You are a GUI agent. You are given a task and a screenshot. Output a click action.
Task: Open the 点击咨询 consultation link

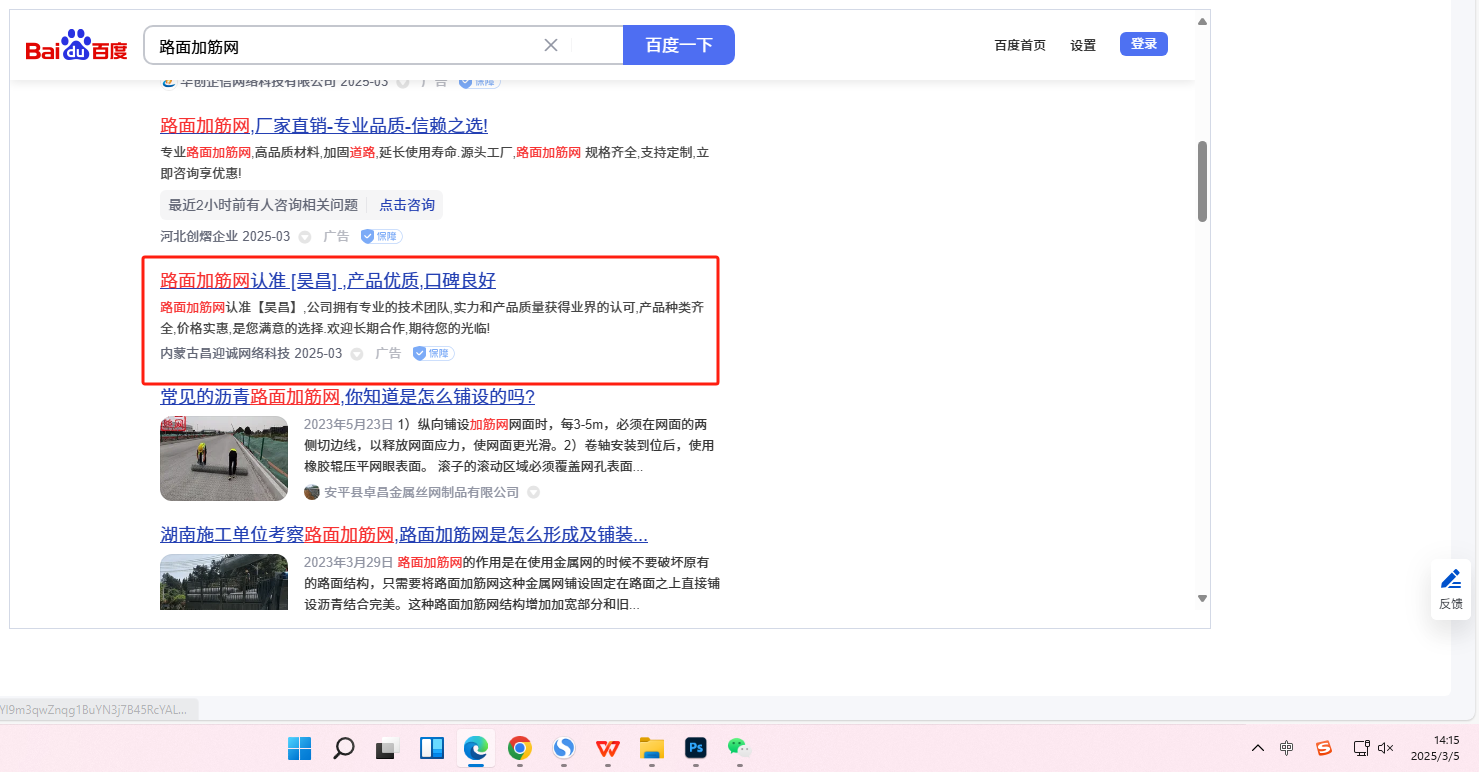[407, 205]
